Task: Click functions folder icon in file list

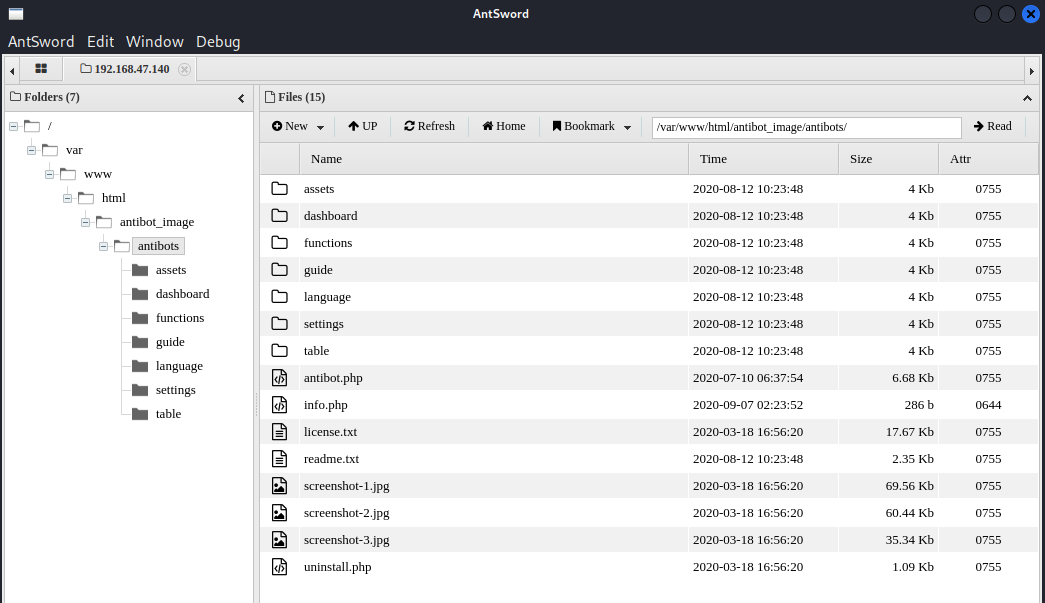Action: point(279,243)
